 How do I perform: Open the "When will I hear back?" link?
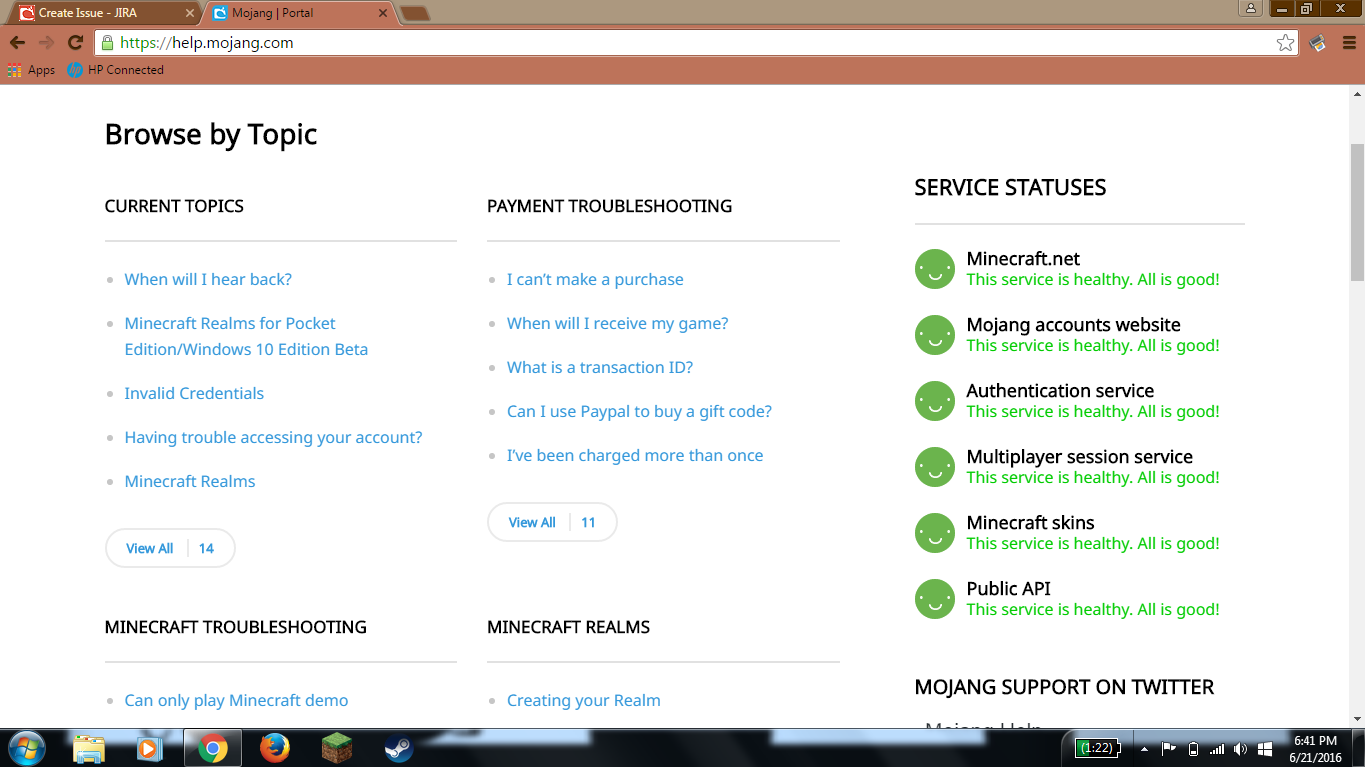pos(208,279)
